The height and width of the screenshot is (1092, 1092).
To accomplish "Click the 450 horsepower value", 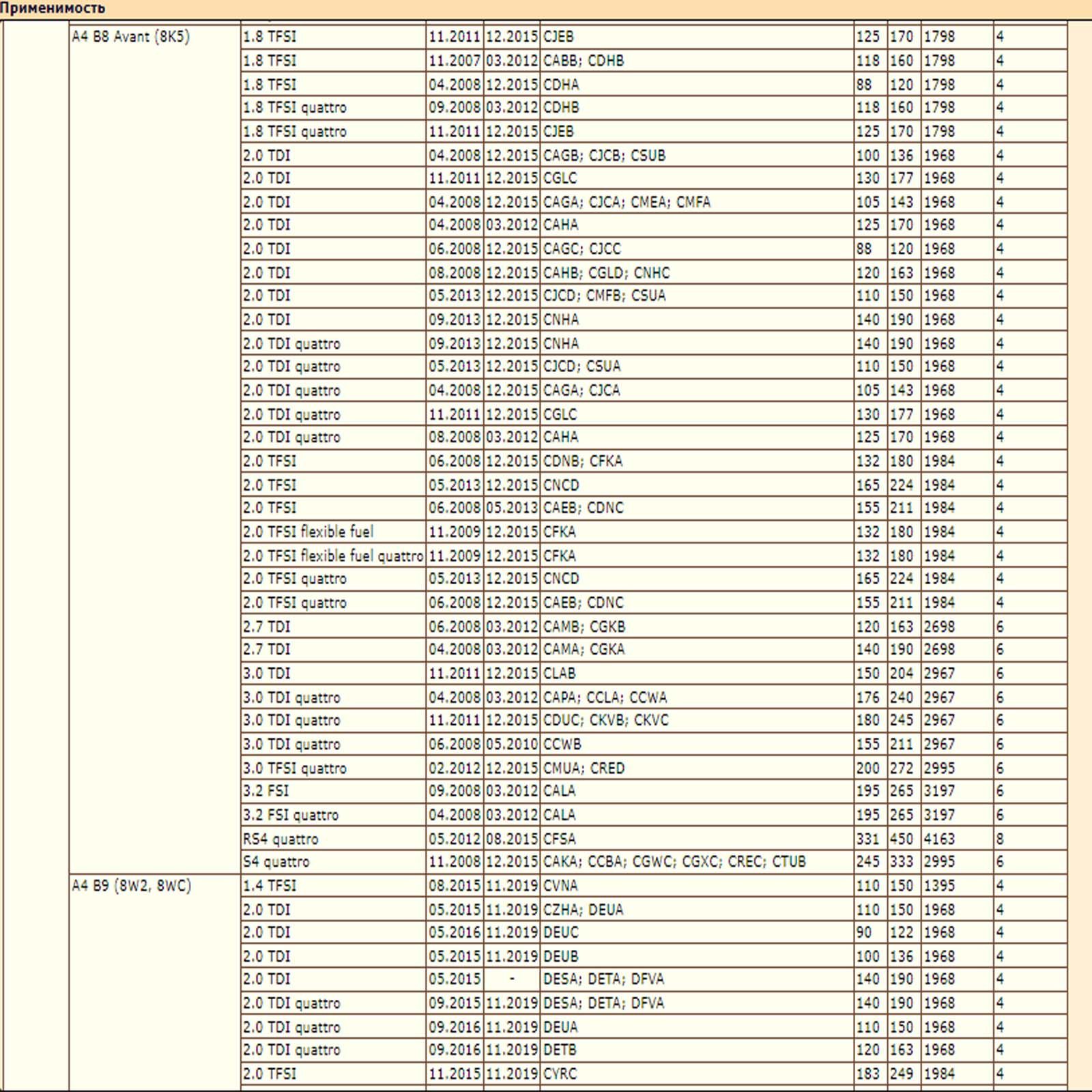I will pyautogui.click(x=902, y=839).
